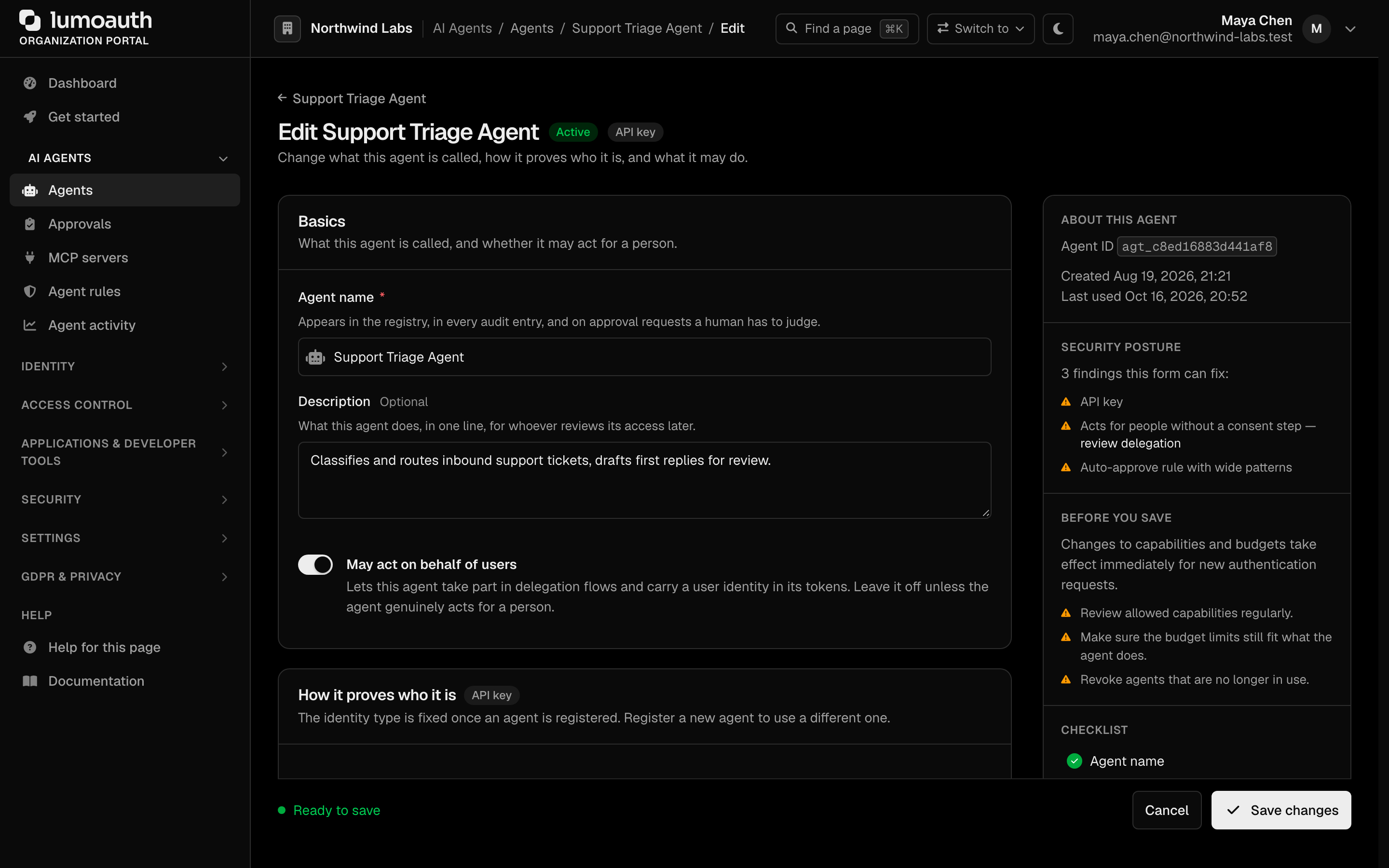Expand Applications & Developer Tools section
The image size is (1389, 868).
(124, 452)
